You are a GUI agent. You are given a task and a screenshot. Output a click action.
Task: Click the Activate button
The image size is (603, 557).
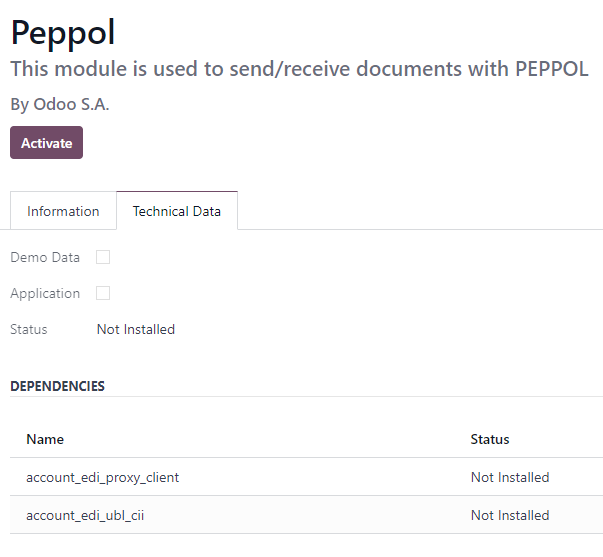pos(47,143)
